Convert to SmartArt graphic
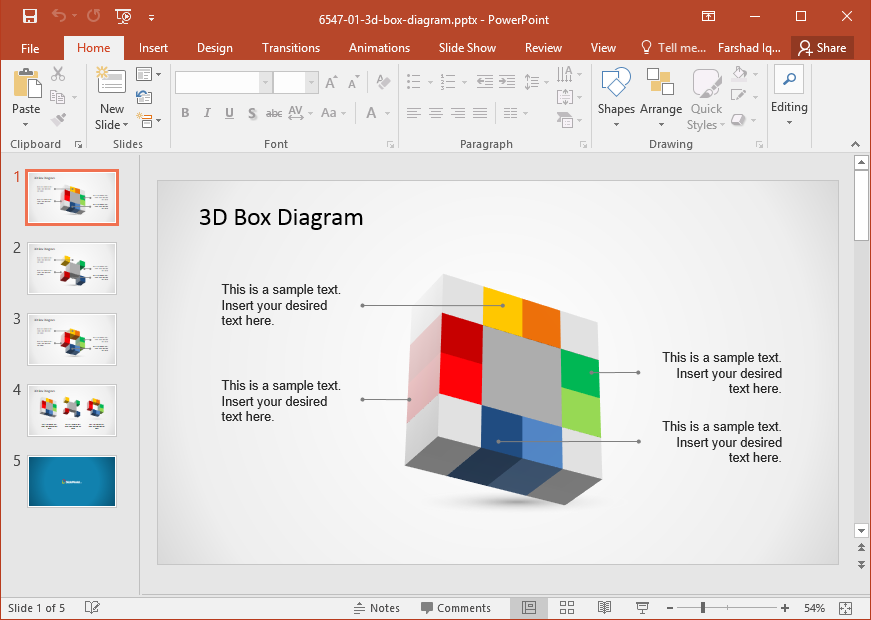This screenshot has width=871, height=620. pos(569,120)
